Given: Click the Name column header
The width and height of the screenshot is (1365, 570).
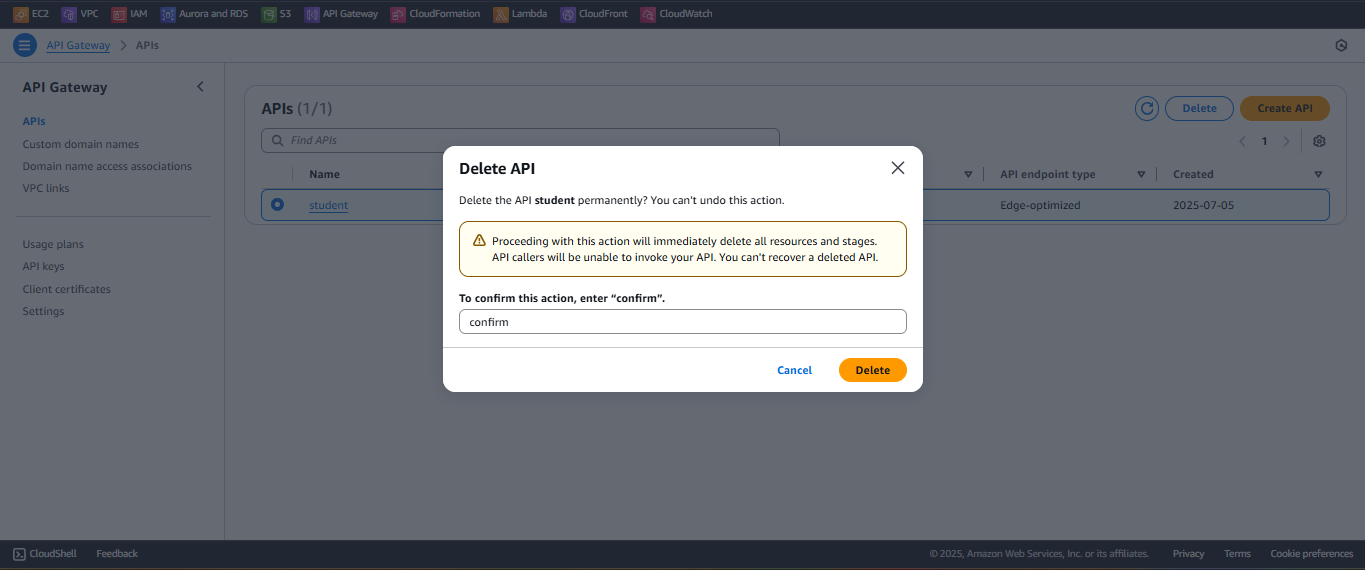Looking at the screenshot, I should pyautogui.click(x=324, y=174).
